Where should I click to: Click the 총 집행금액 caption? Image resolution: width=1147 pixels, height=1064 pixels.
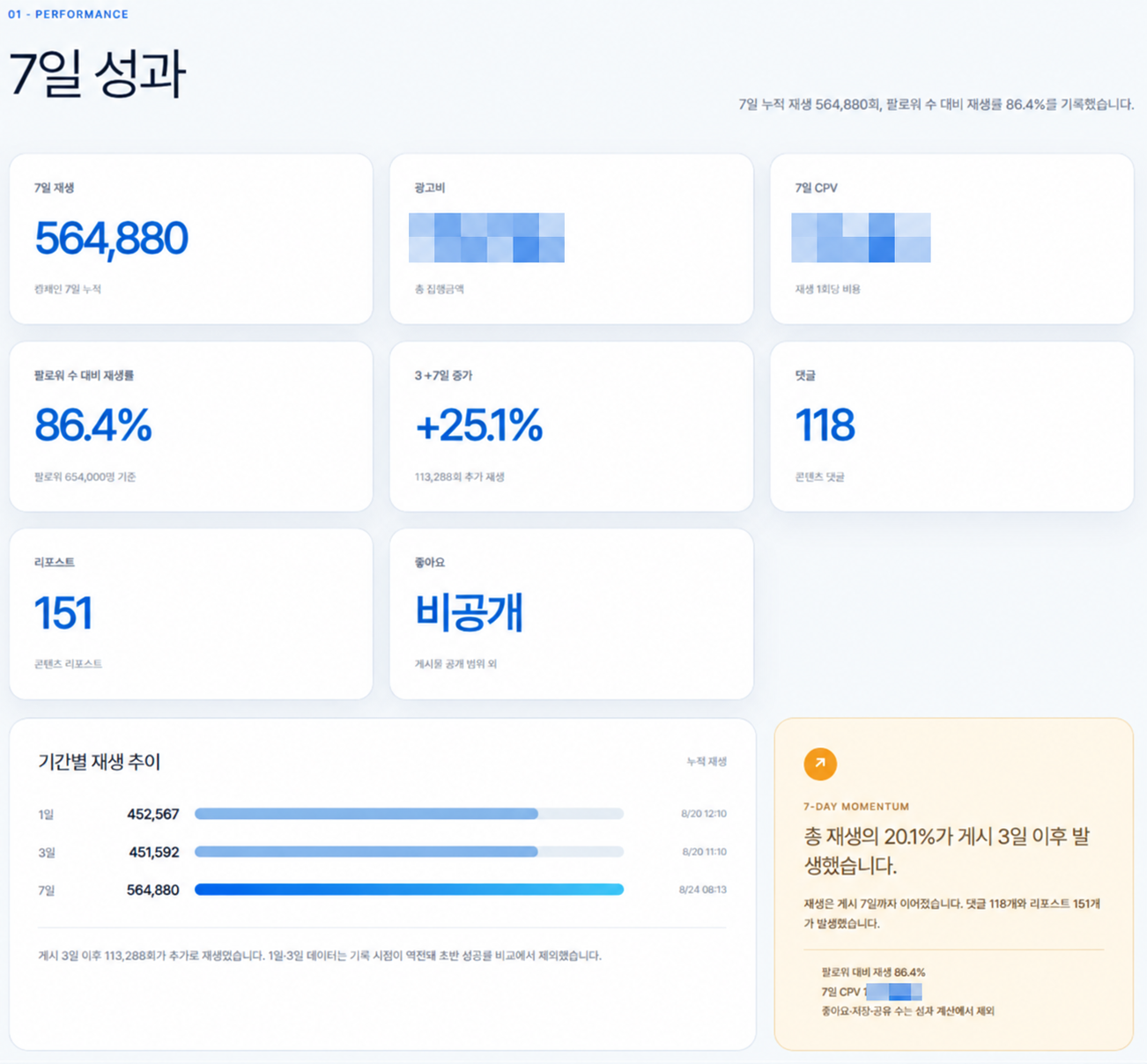[x=440, y=289]
